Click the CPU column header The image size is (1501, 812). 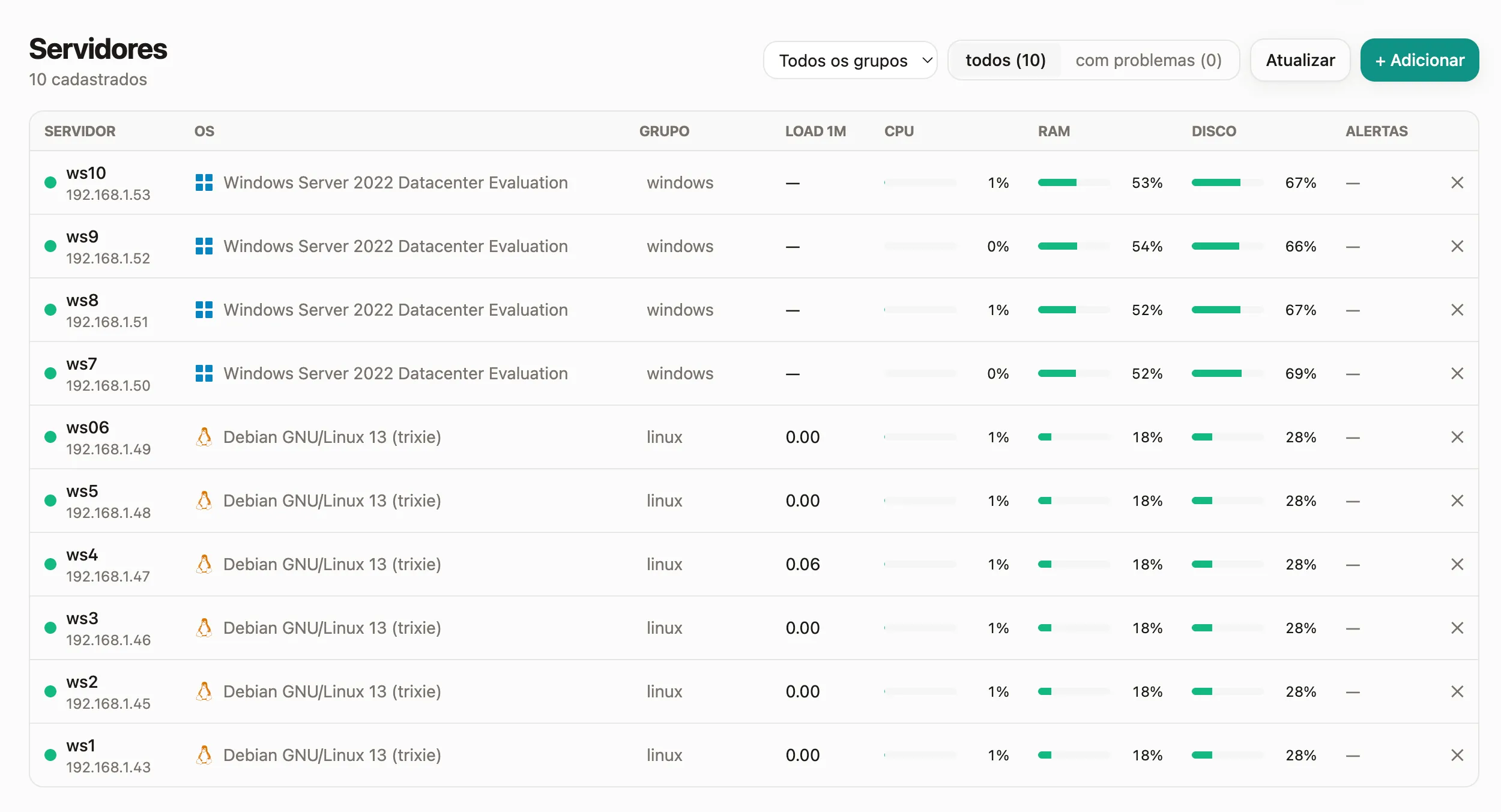coord(899,131)
